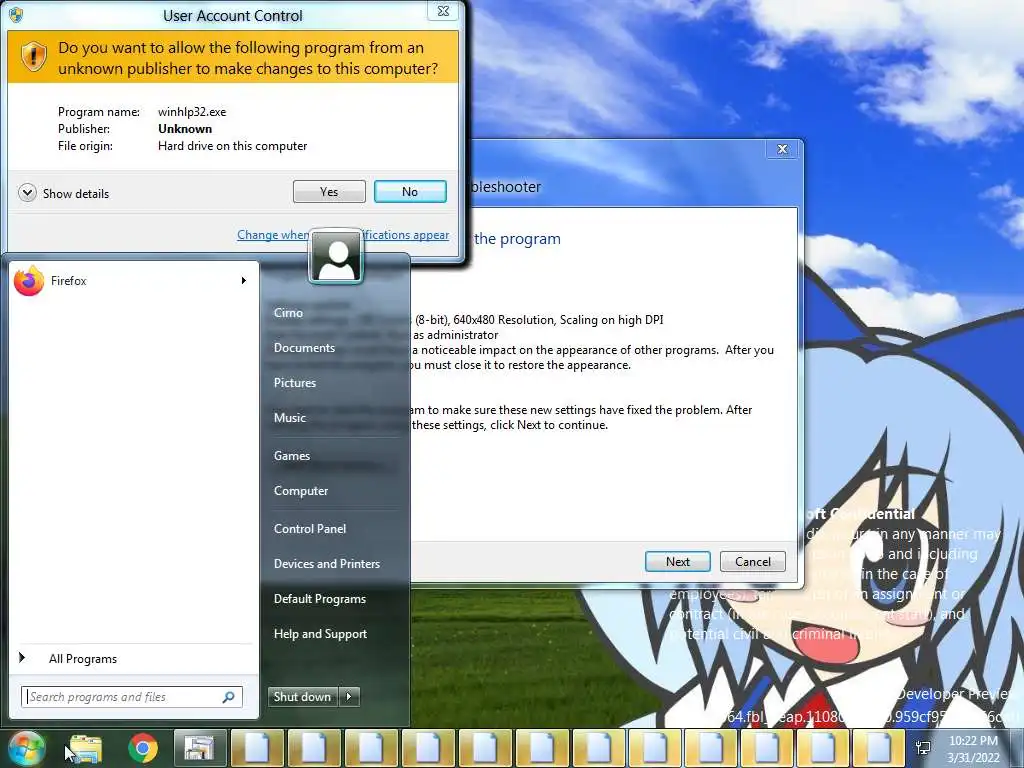Image resolution: width=1024 pixels, height=768 pixels.
Task: Click 'Hard drive on this computer' text
Action: click(x=232, y=146)
